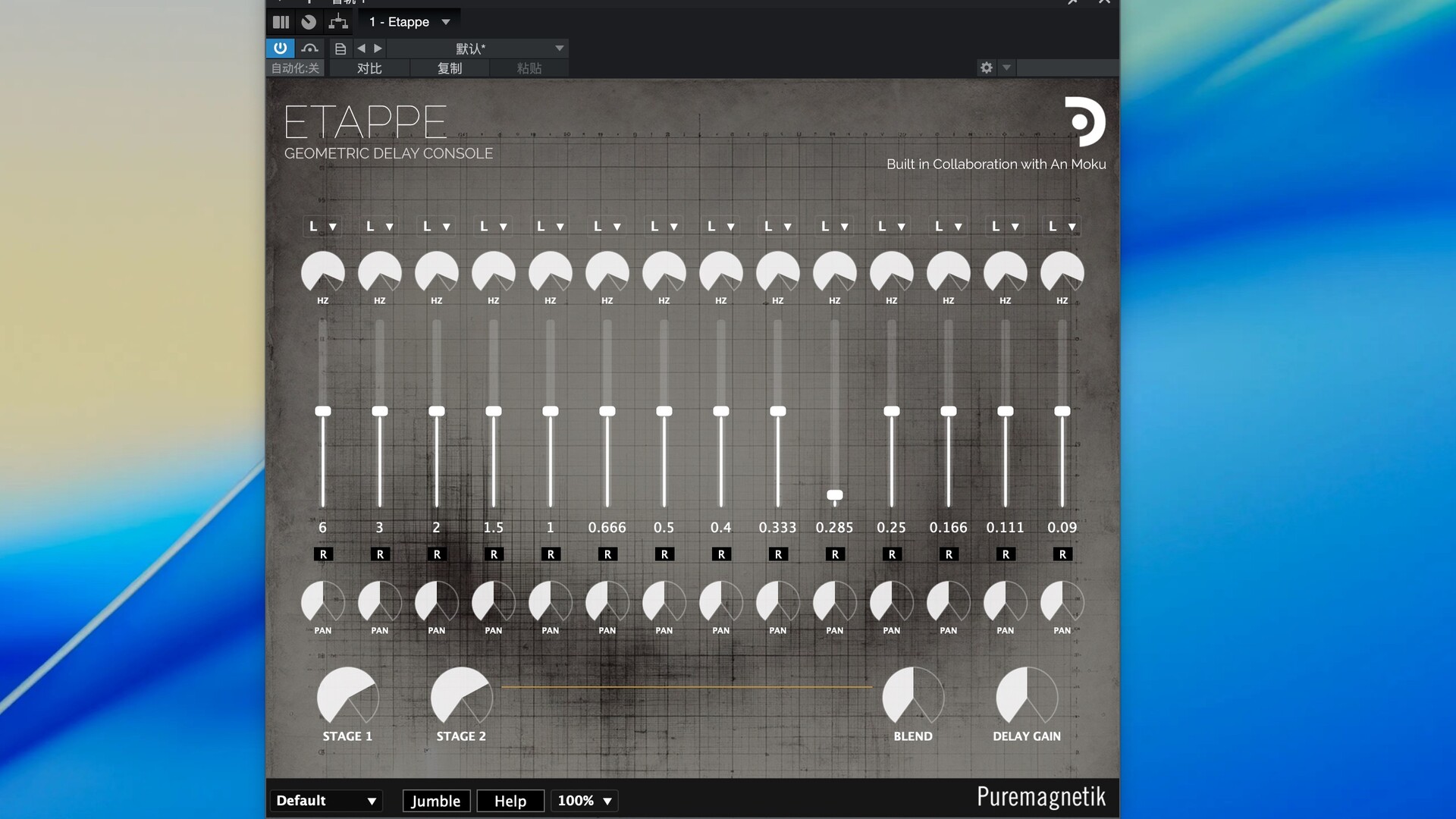1456x819 pixels.
Task: Select the 对比 compare tab
Action: click(x=369, y=68)
